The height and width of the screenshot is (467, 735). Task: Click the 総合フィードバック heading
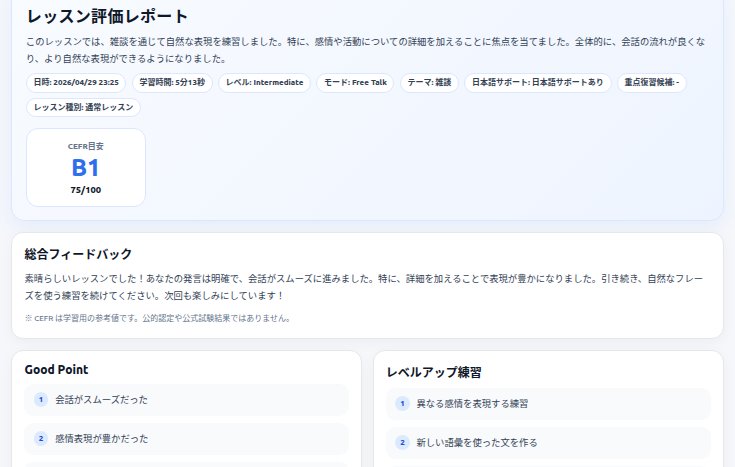pyautogui.click(x=78, y=254)
